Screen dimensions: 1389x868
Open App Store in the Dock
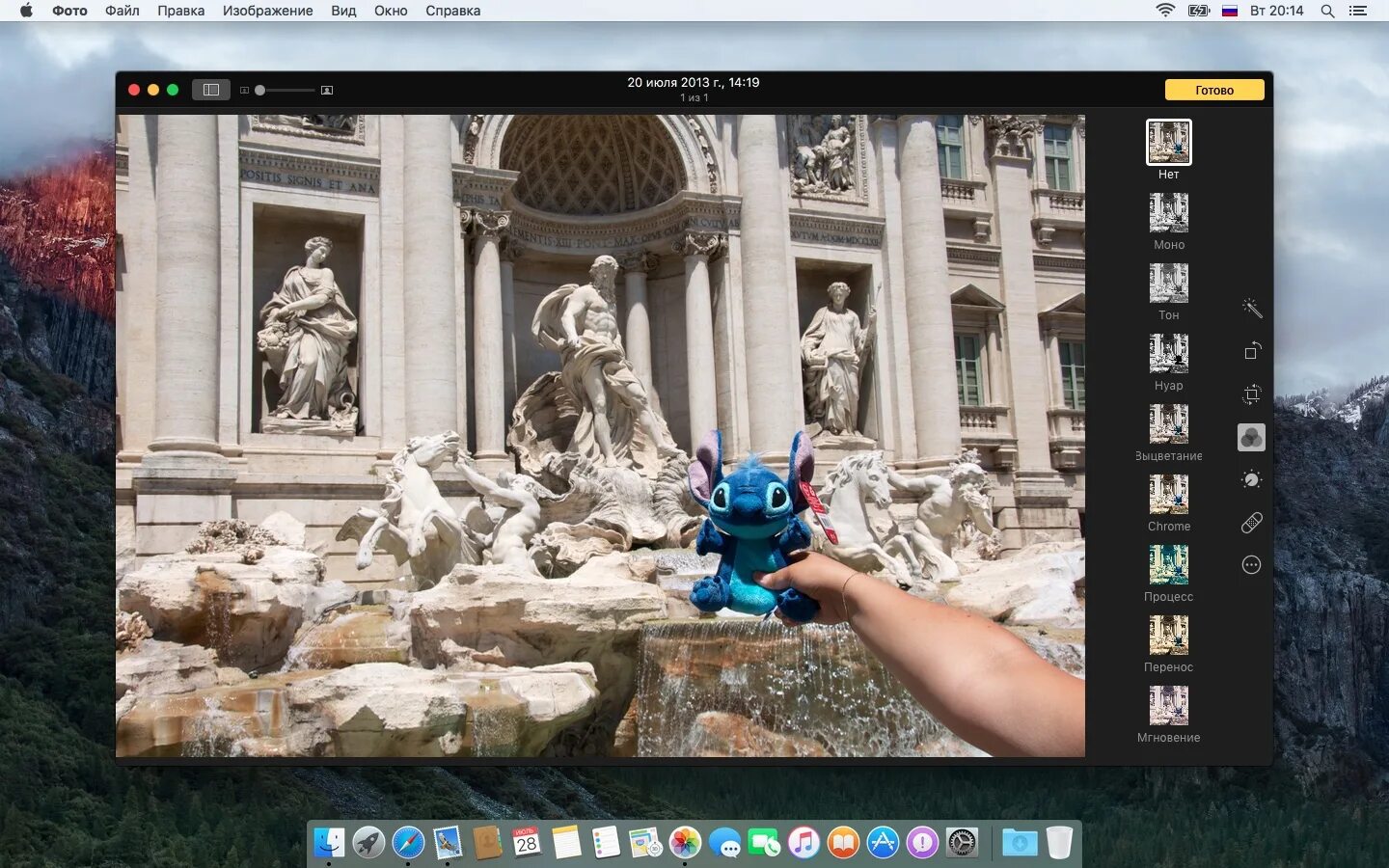pyautogui.click(x=883, y=843)
